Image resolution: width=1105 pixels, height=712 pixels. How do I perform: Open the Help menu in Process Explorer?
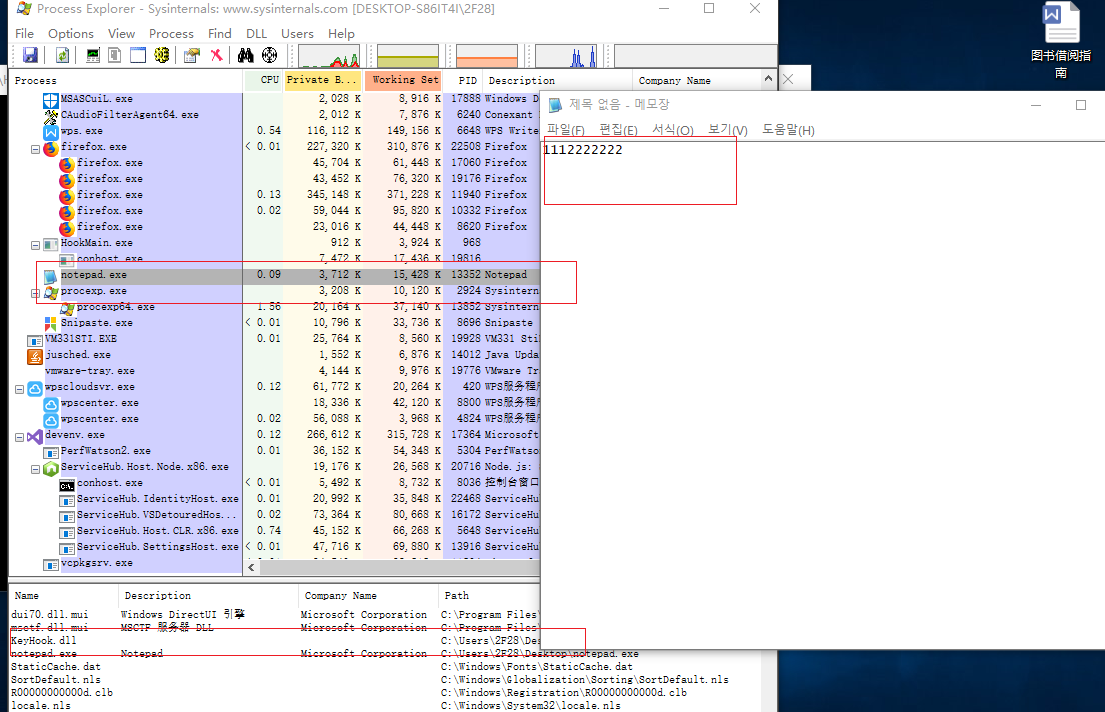tap(341, 33)
